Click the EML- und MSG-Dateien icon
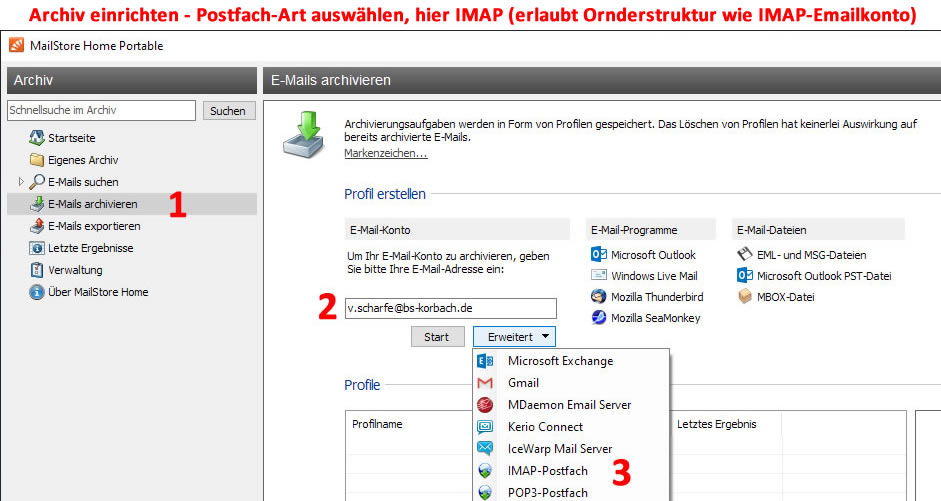 coord(744,254)
